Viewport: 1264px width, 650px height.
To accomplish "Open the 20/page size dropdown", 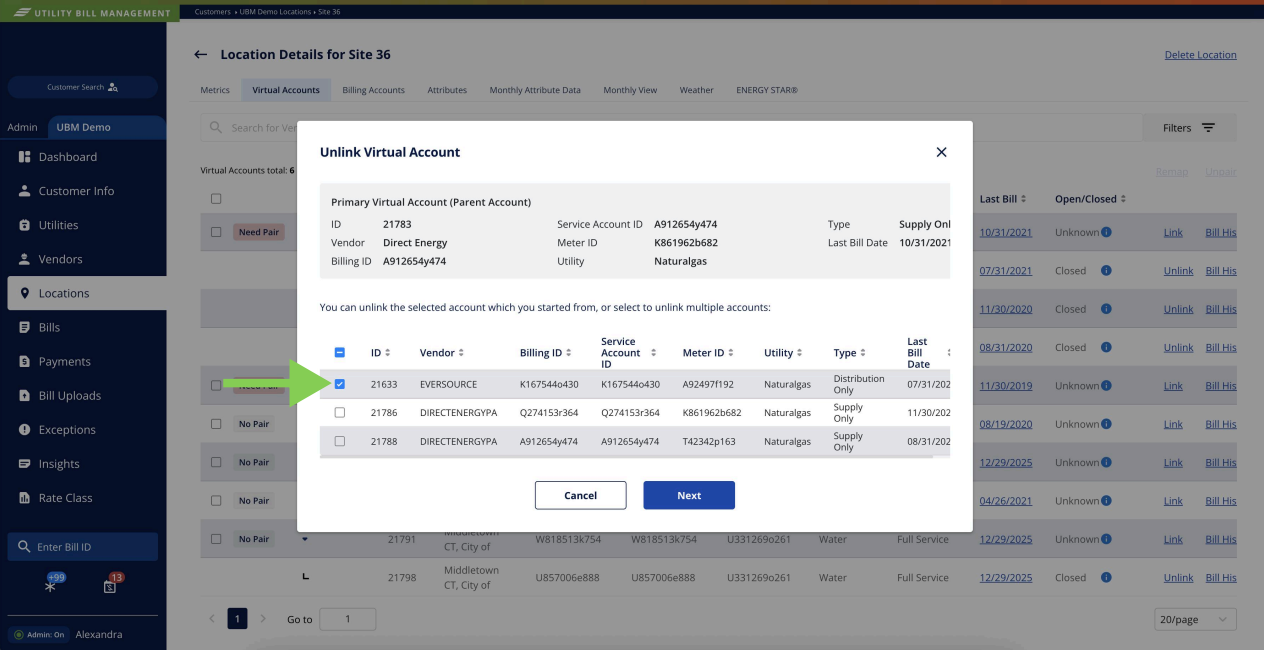I will (1195, 620).
